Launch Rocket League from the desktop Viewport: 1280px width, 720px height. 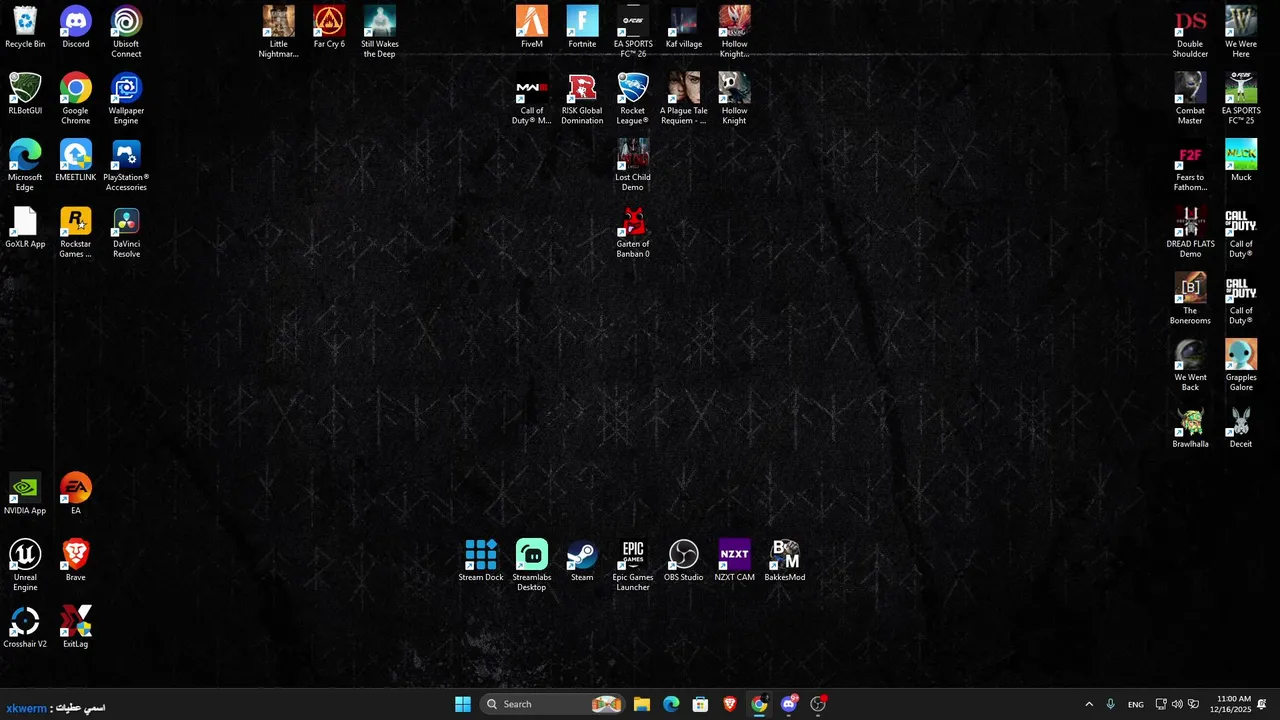[633, 99]
